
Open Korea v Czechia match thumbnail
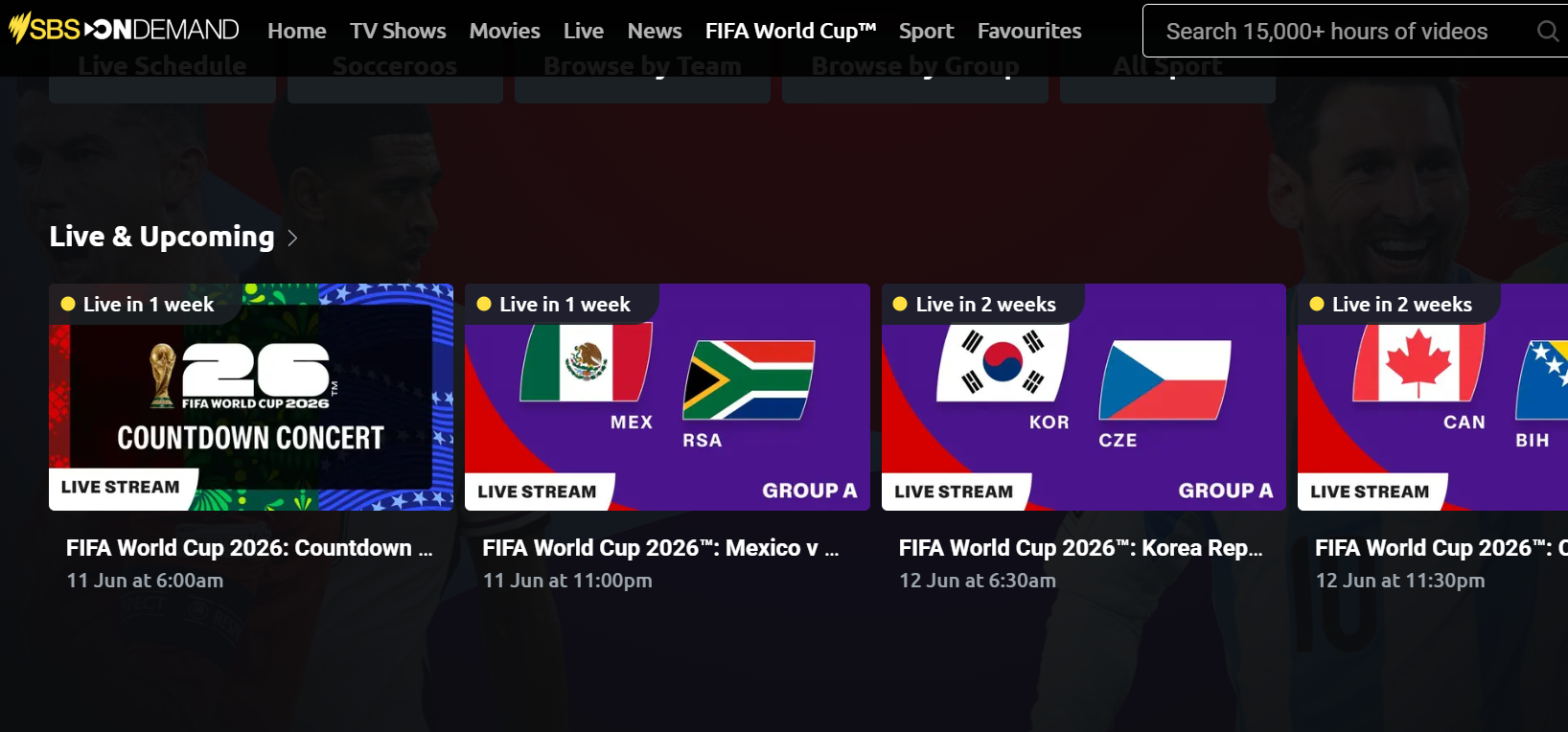[x=1084, y=397]
